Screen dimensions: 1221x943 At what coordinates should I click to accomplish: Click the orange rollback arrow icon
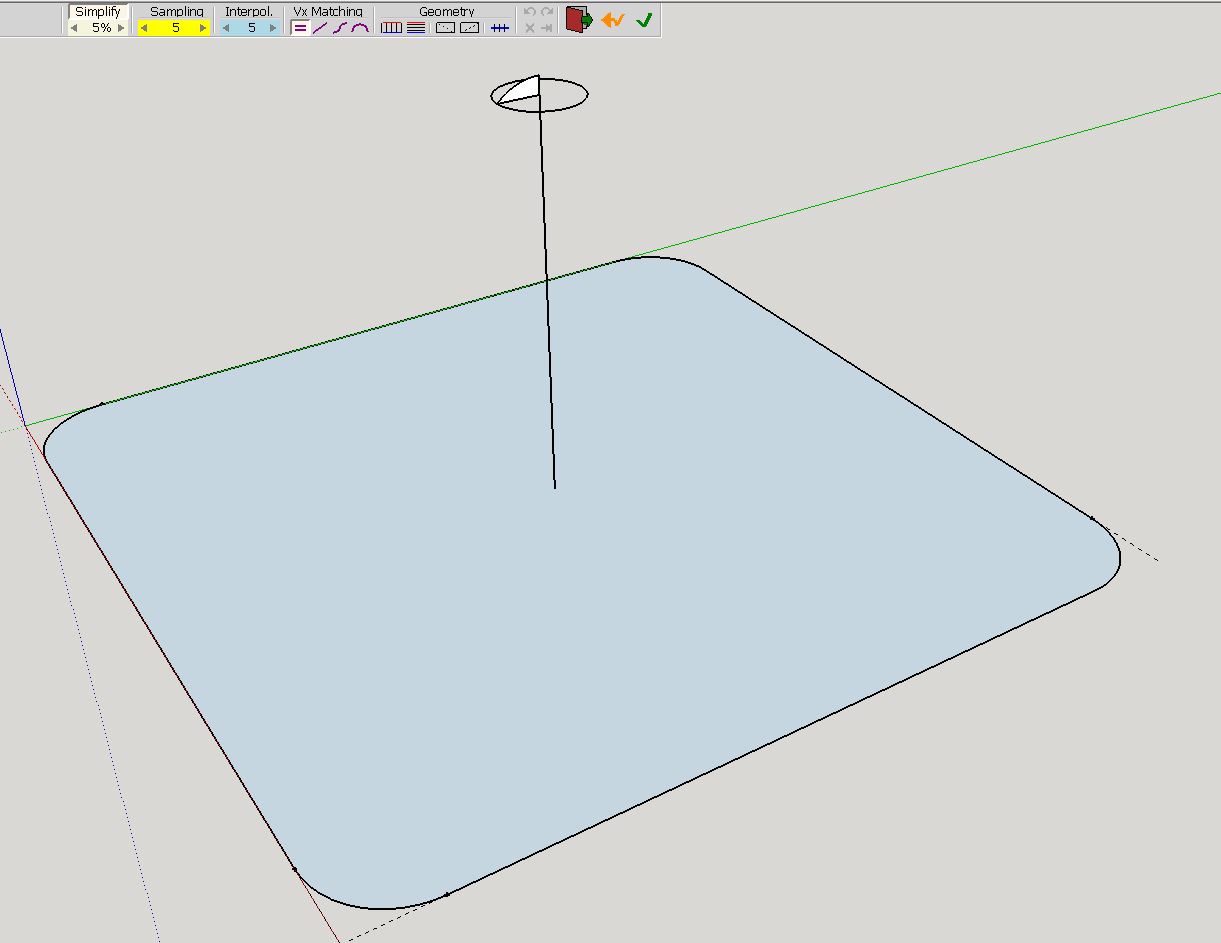click(x=613, y=20)
